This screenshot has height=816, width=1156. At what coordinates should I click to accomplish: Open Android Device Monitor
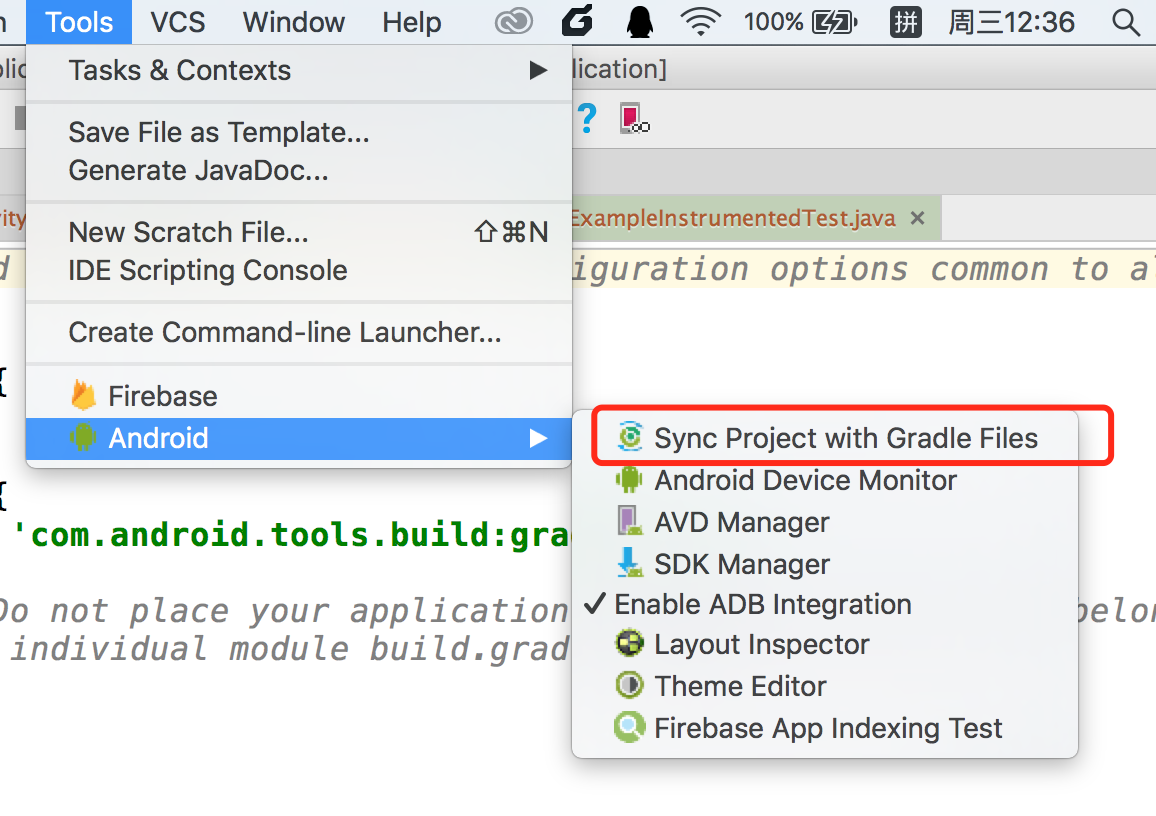click(825, 481)
